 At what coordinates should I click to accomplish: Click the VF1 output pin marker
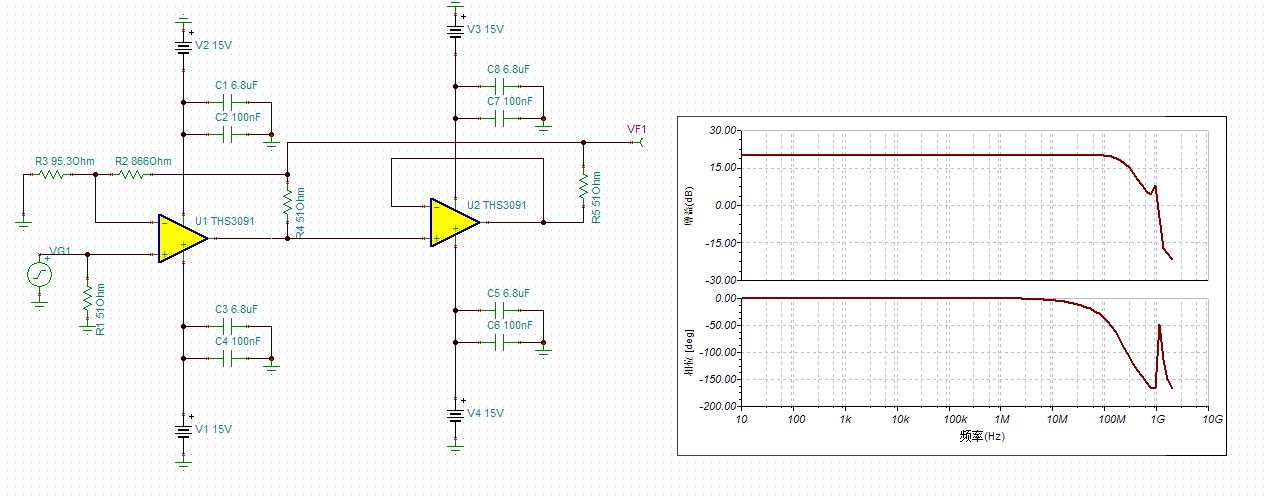click(640, 142)
